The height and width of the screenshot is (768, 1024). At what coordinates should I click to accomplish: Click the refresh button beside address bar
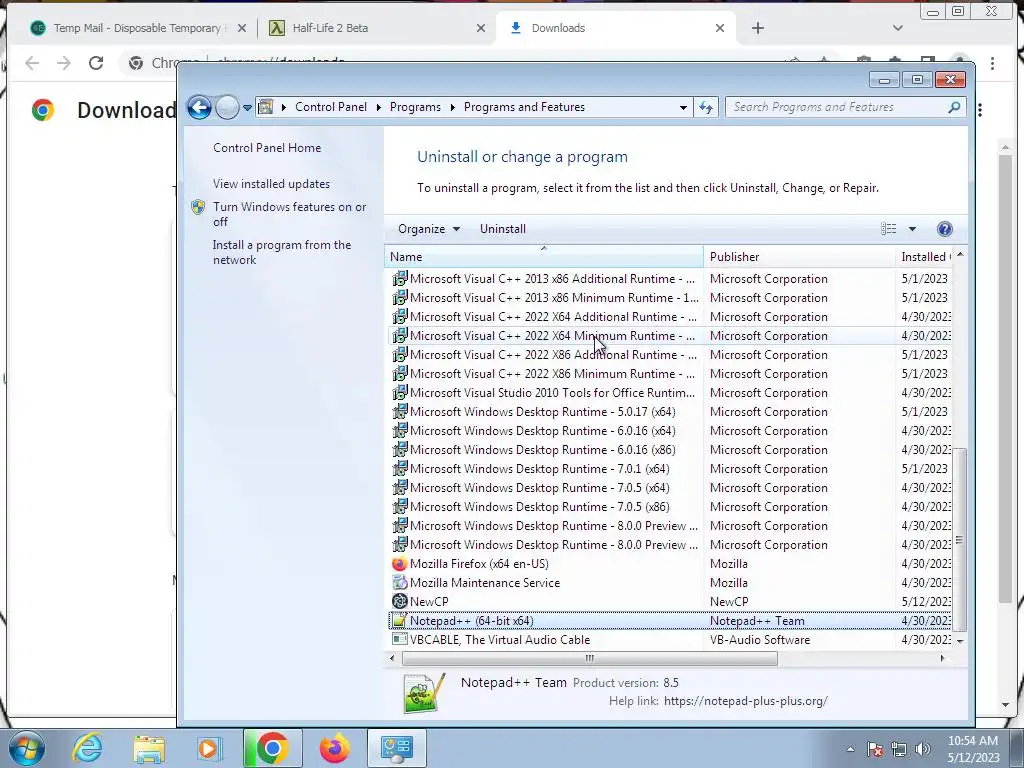706,107
